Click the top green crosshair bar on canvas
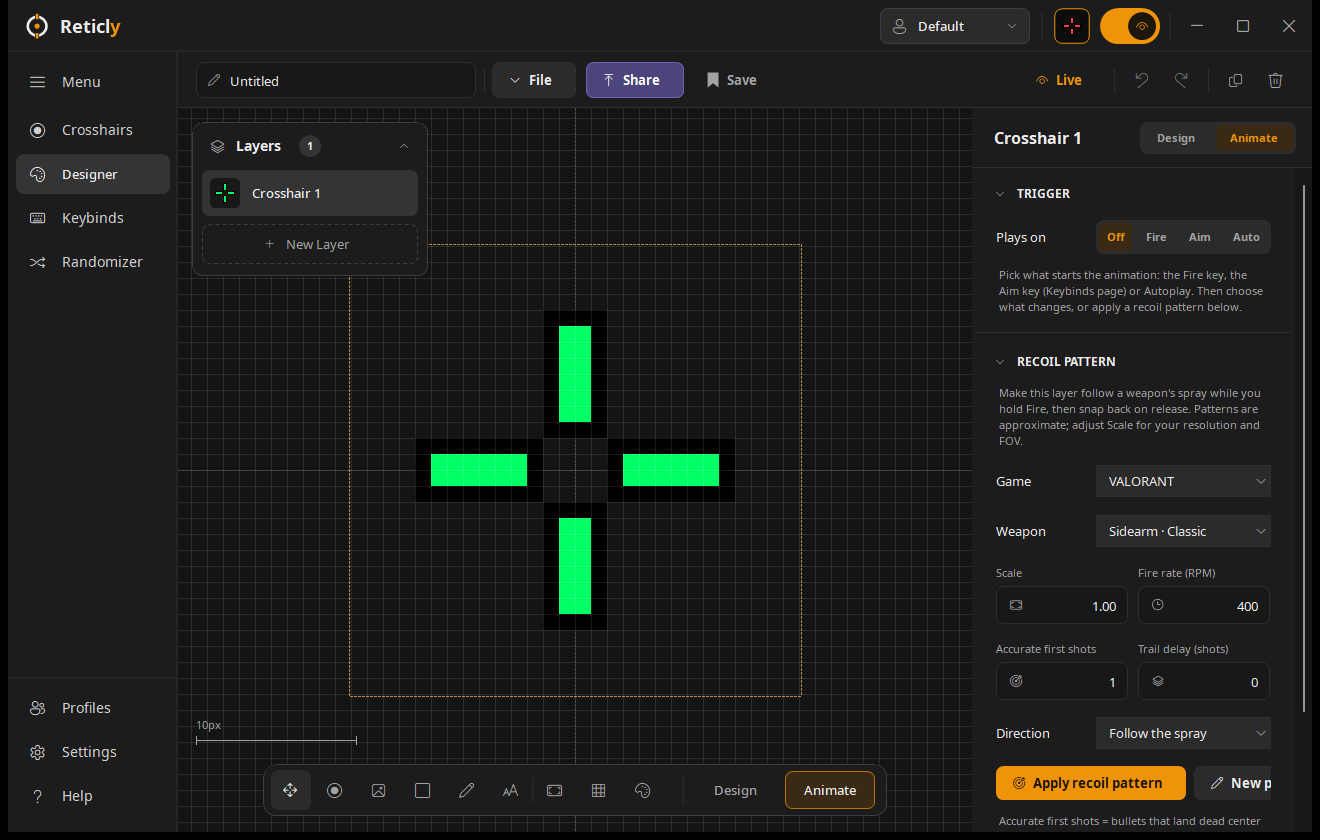The height and width of the screenshot is (840, 1320). tap(575, 374)
